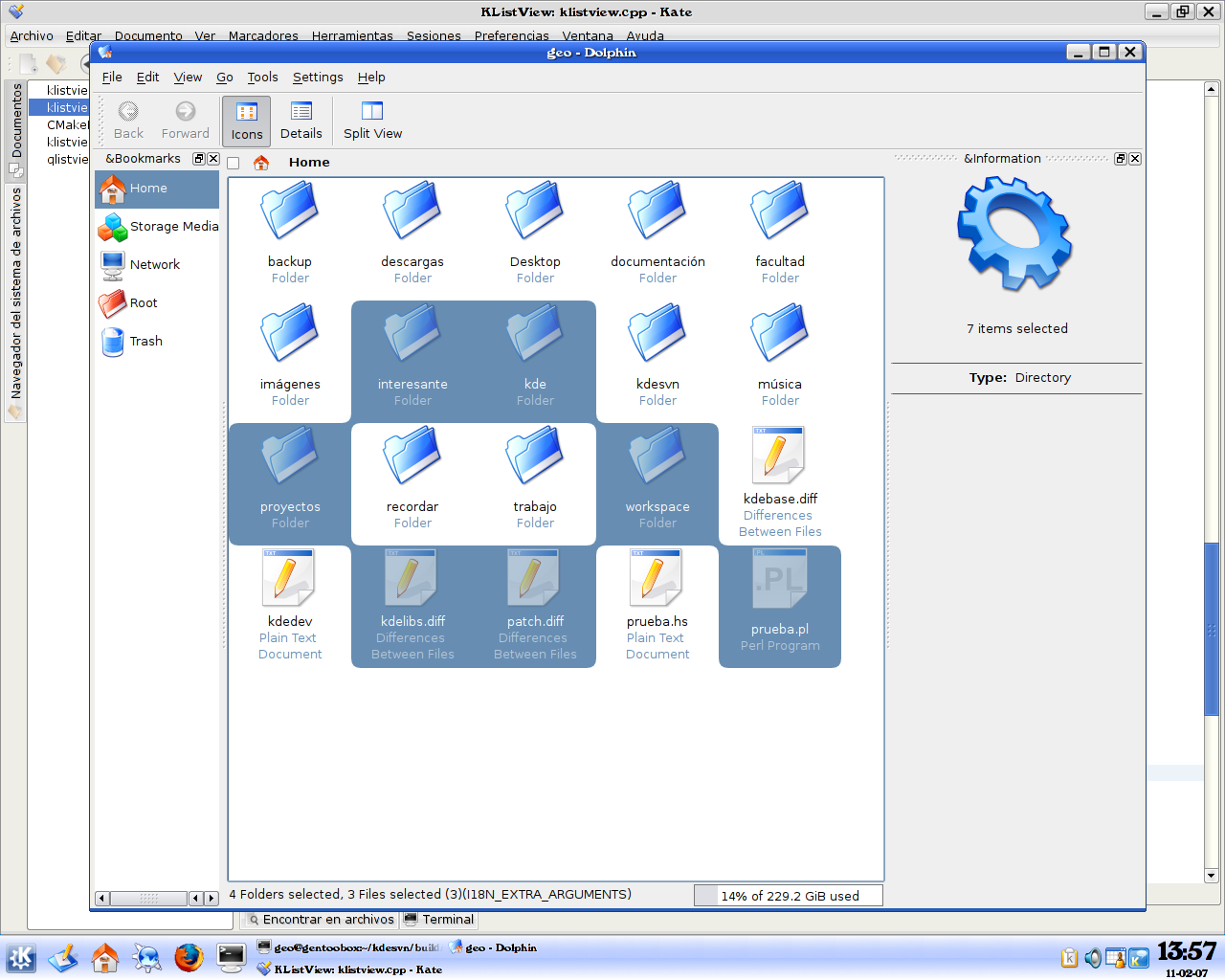Select the descargas folder icon
This screenshot has height=980, width=1225.
coord(412,211)
